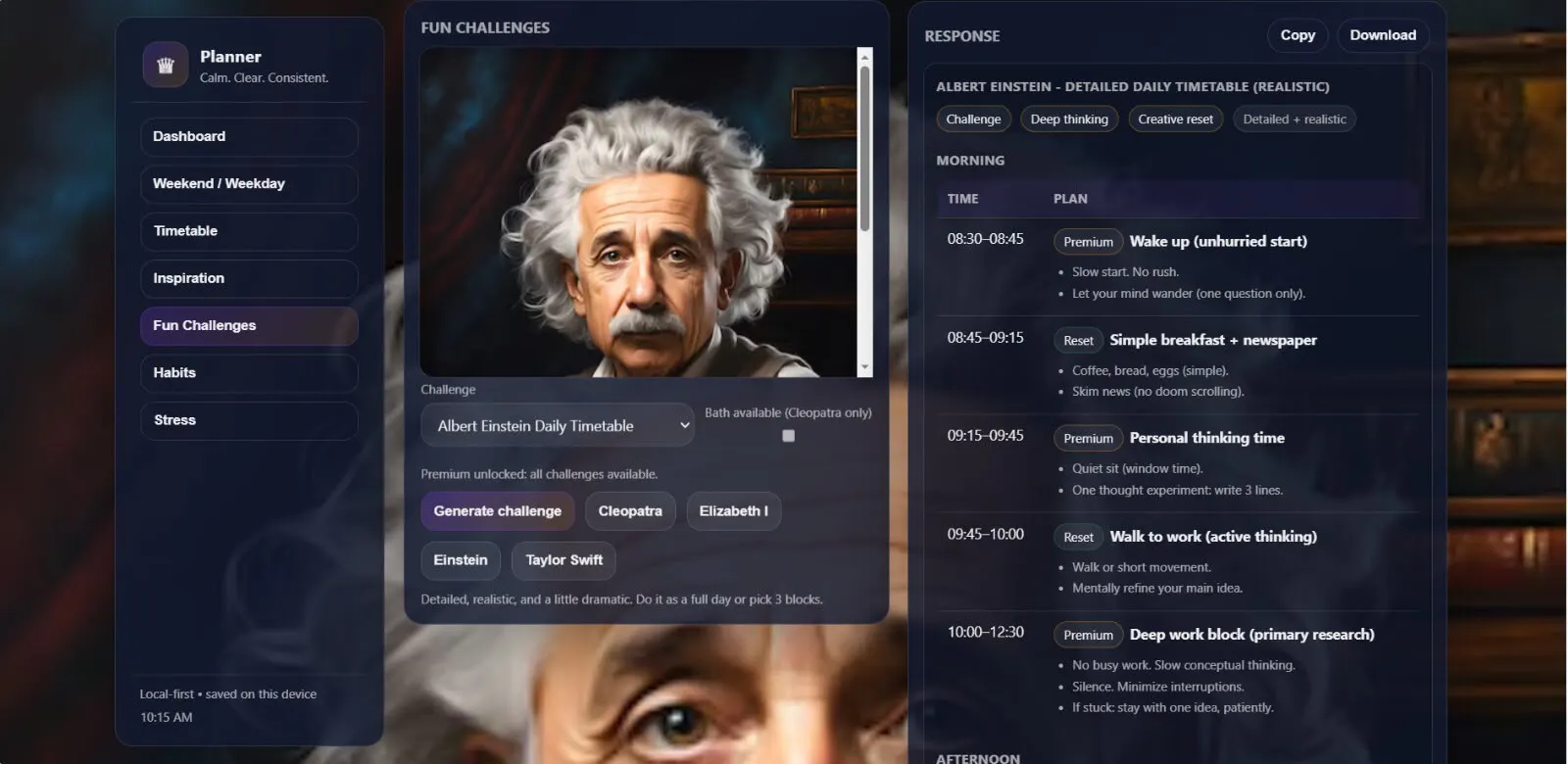The image size is (1568, 764).
Task: Select the '10:00–12:30' time cell
Action: 985,633
